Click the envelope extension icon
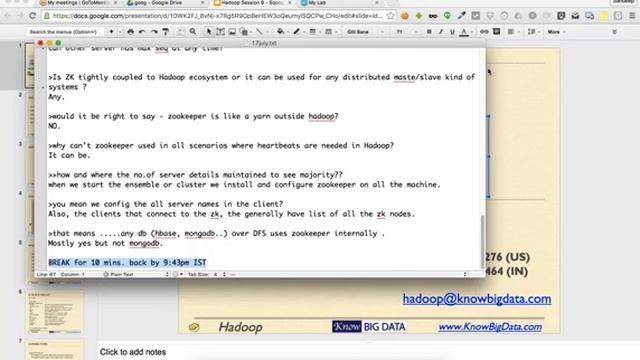 click(575, 16)
